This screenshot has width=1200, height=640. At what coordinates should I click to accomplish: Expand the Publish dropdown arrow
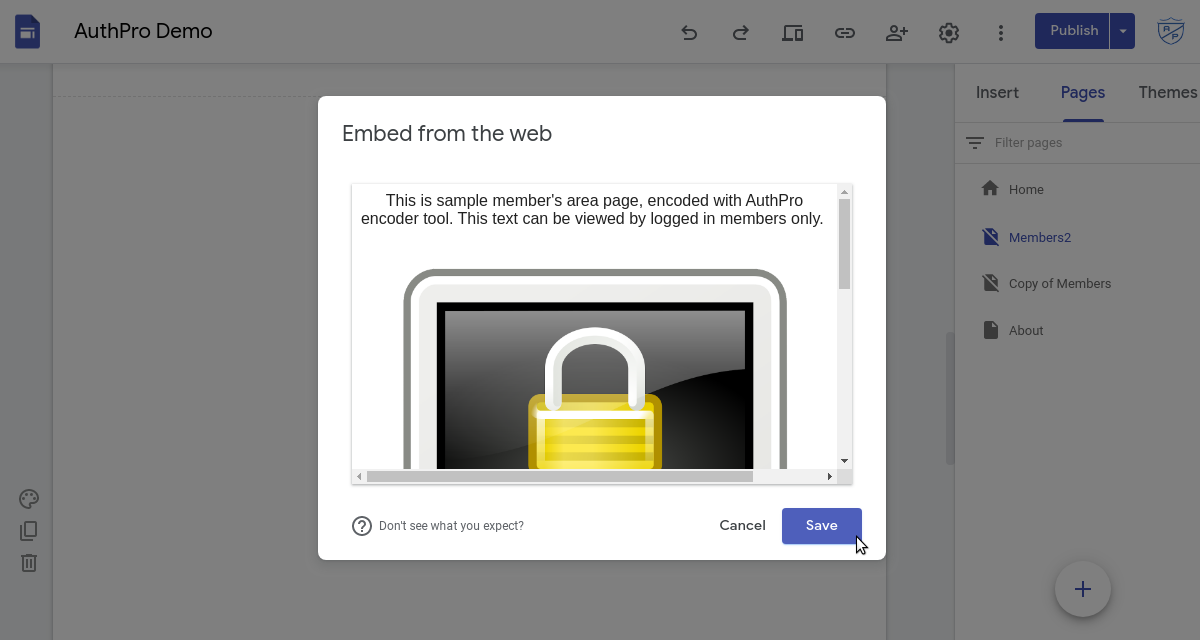coord(1123,31)
